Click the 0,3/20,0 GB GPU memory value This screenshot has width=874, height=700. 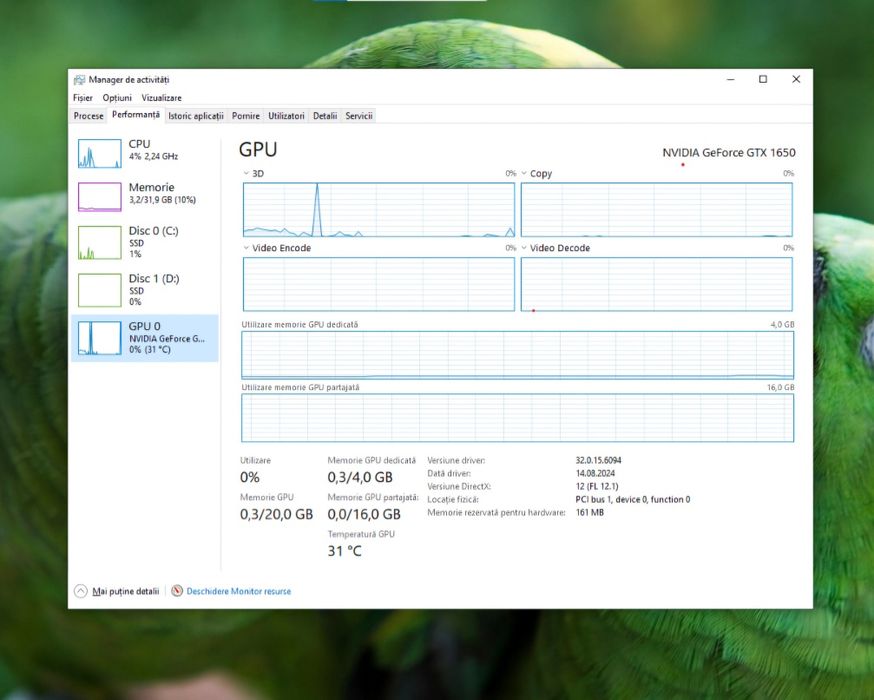click(x=276, y=514)
